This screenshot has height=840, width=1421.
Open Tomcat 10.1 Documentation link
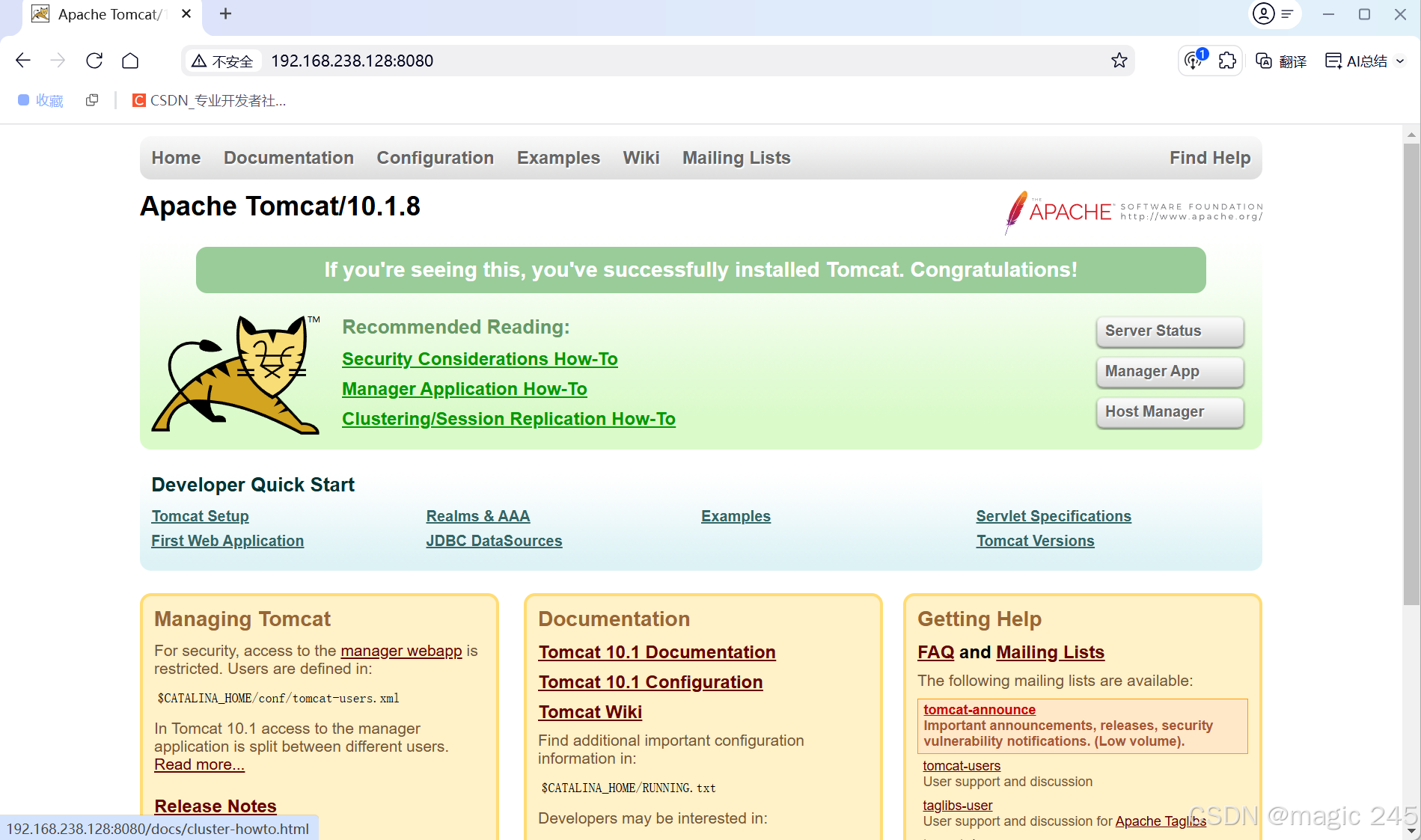point(657,652)
